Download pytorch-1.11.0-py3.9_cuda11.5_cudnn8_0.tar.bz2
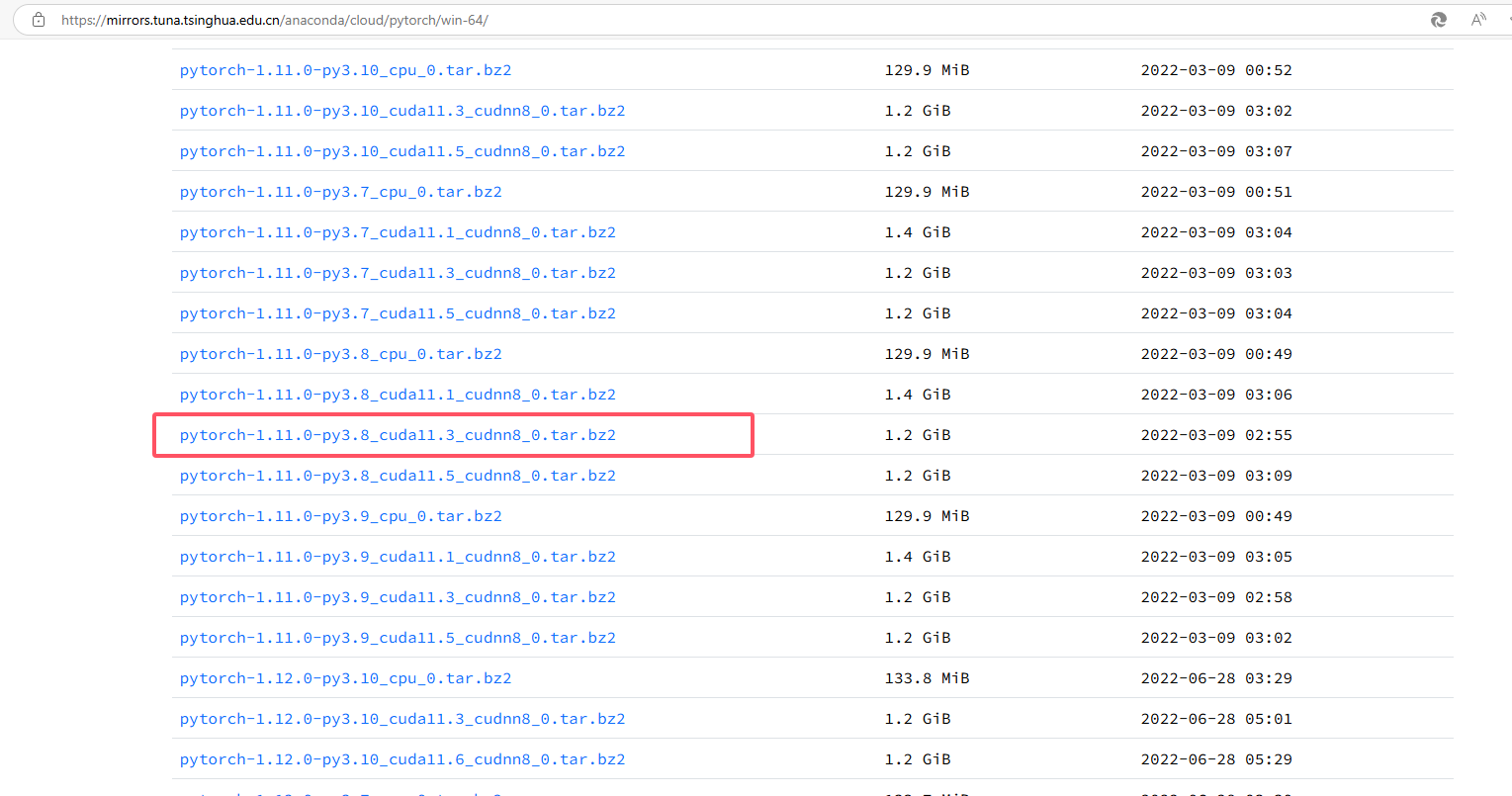This screenshot has width=1512, height=796. (398, 638)
